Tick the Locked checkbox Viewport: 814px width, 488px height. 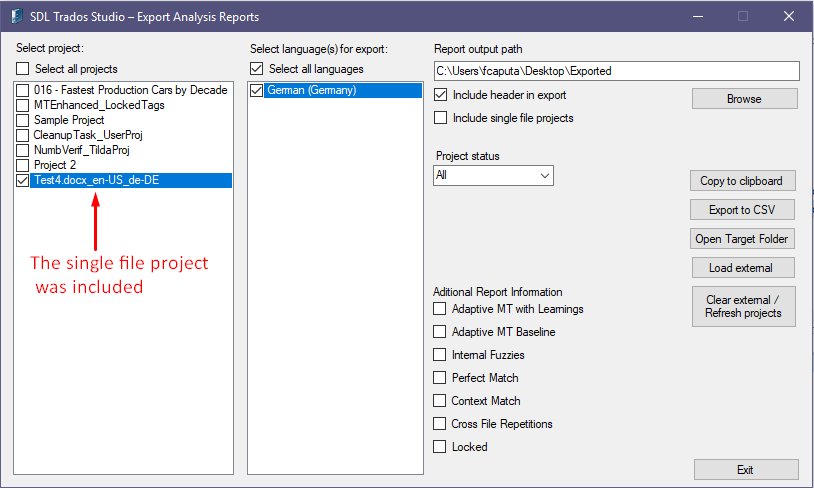click(439, 446)
